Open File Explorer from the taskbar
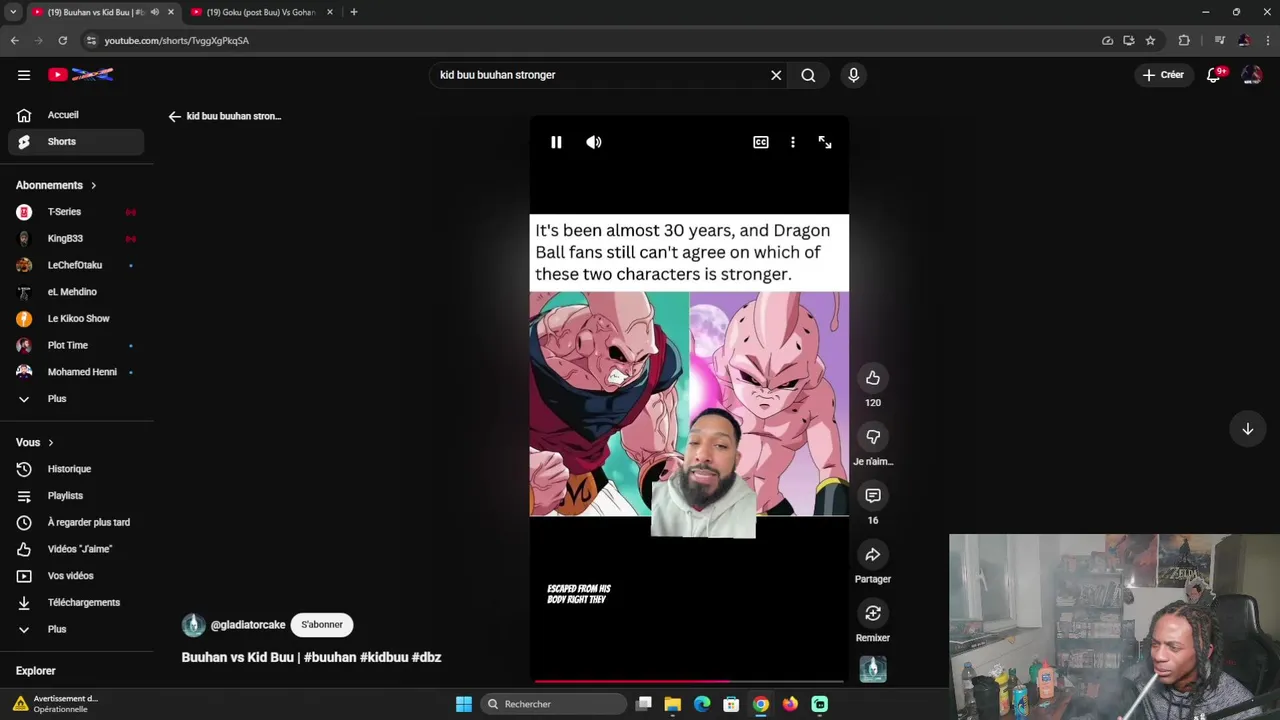 (673, 704)
